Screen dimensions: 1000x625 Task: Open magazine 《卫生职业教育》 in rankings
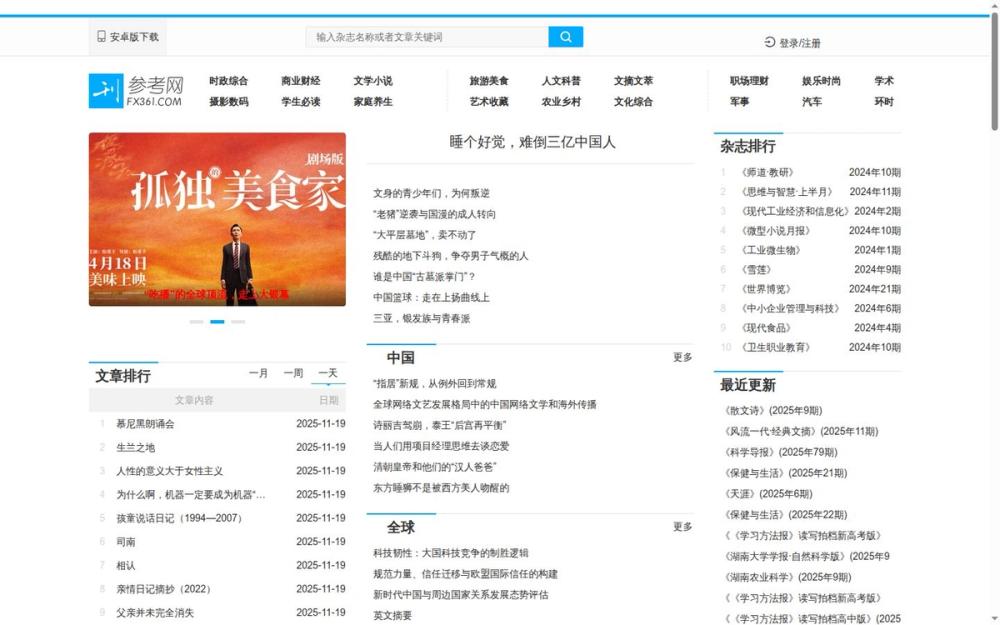tap(775, 347)
